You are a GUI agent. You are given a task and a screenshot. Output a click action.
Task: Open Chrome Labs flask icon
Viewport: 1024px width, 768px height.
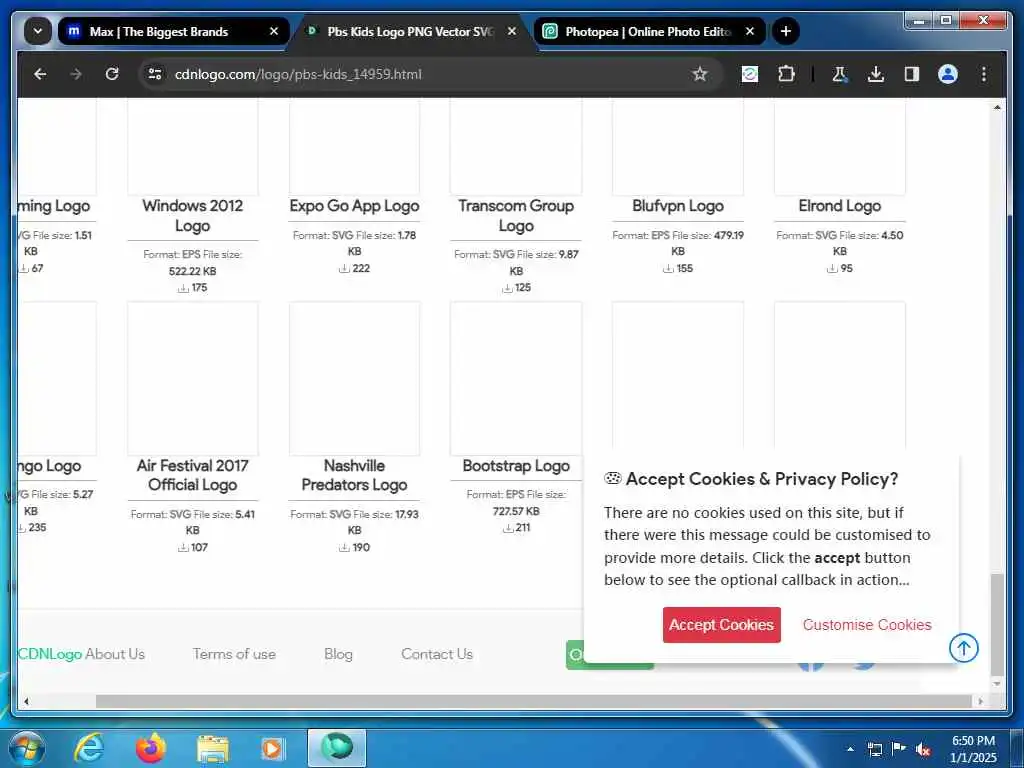click(x=840, y=74)
